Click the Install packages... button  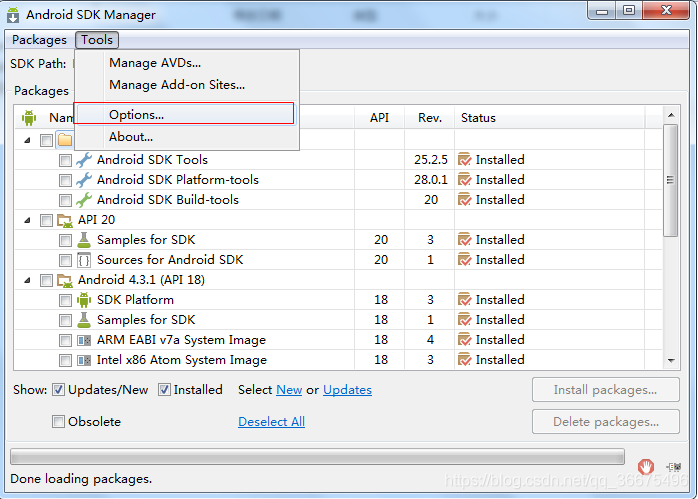[605, 390]
